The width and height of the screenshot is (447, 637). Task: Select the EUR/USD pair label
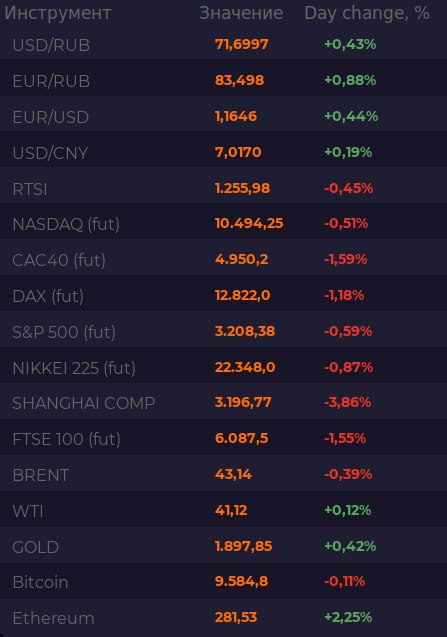point(50,117)
